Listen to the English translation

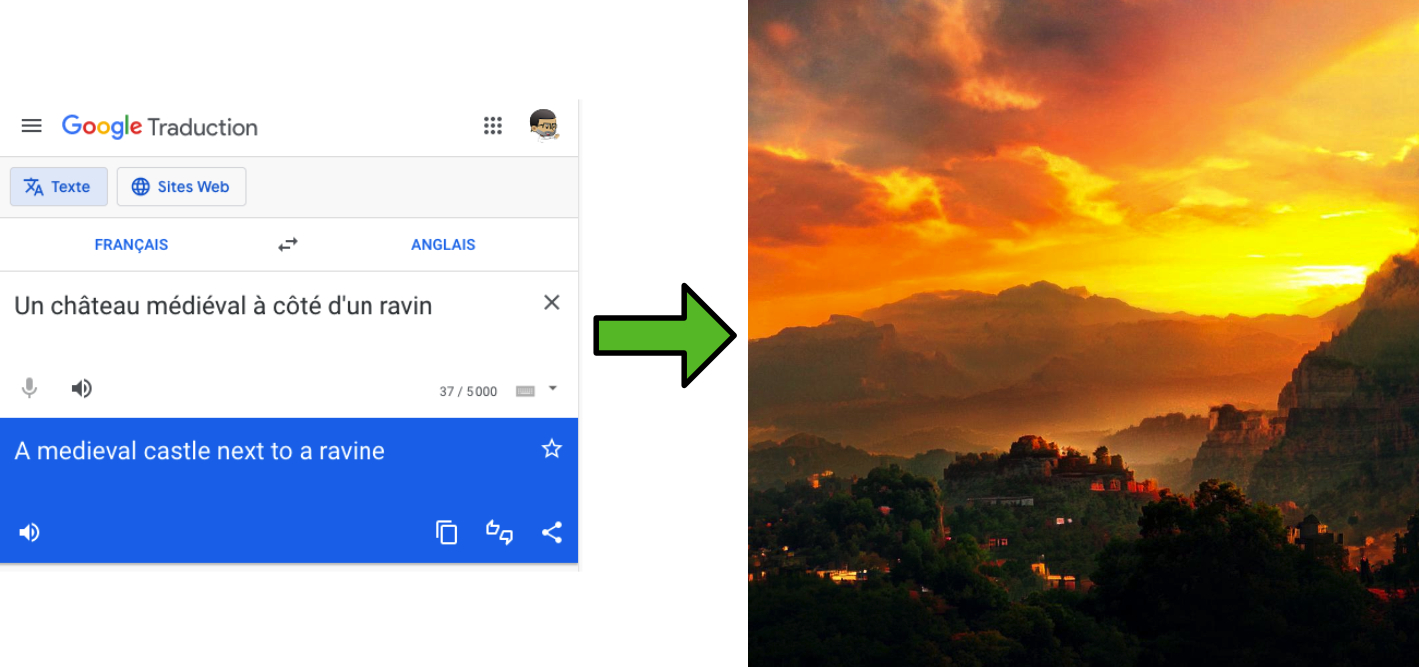click(30, 532)
